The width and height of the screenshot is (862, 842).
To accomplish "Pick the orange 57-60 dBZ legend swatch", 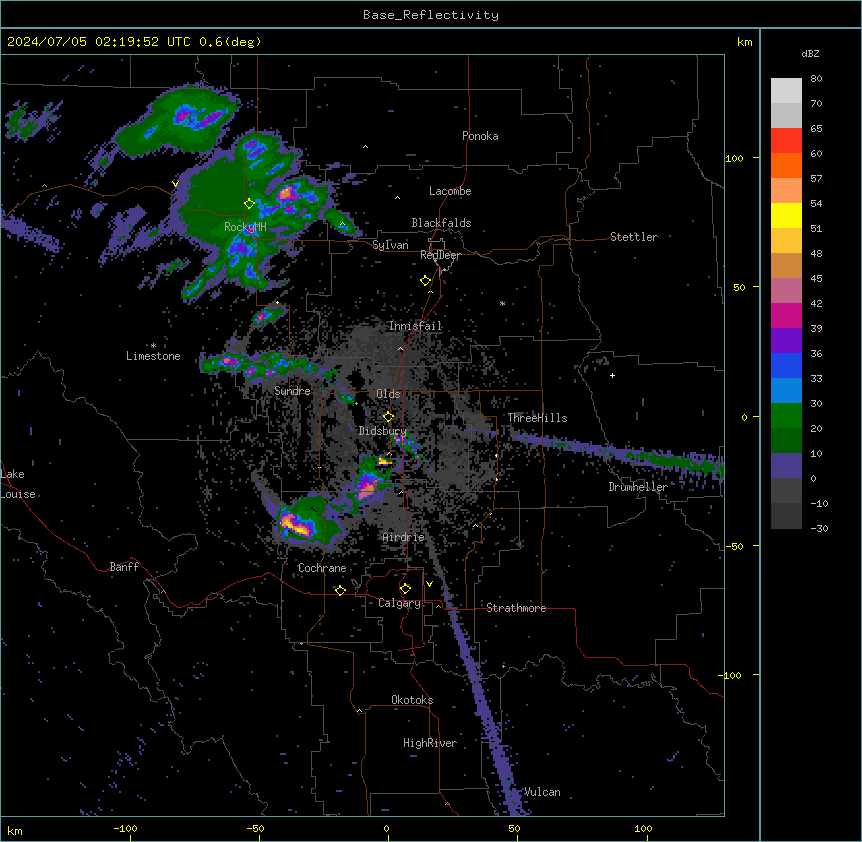I will 786,165.
